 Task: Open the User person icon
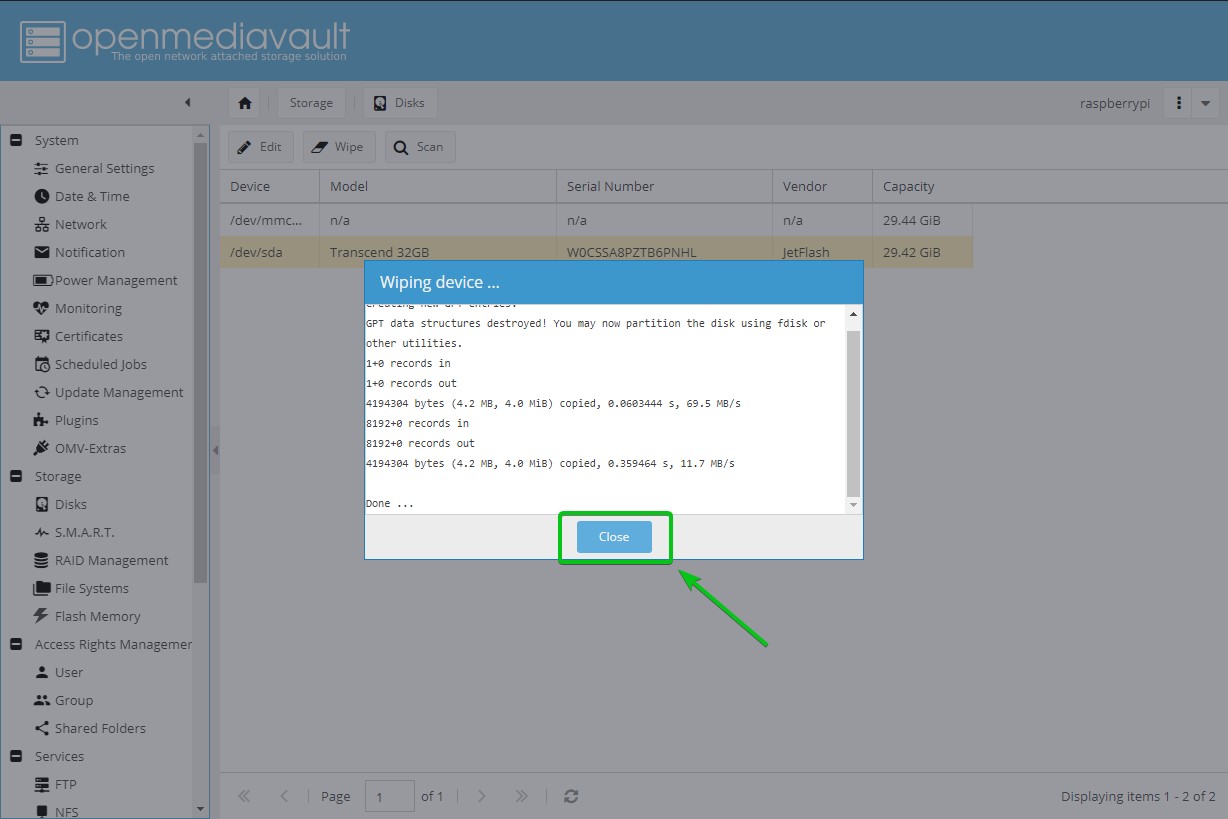click(x=42, y=673)
